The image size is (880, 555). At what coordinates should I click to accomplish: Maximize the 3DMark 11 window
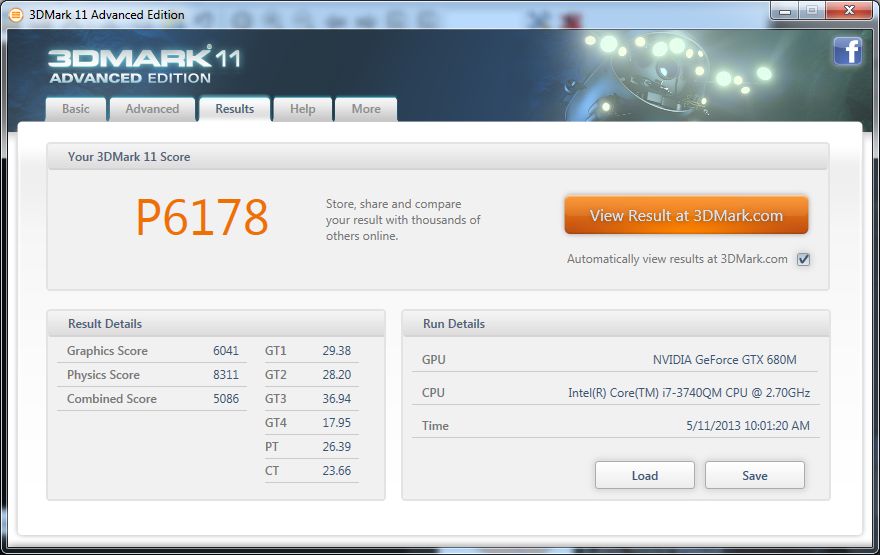point(812,11)
